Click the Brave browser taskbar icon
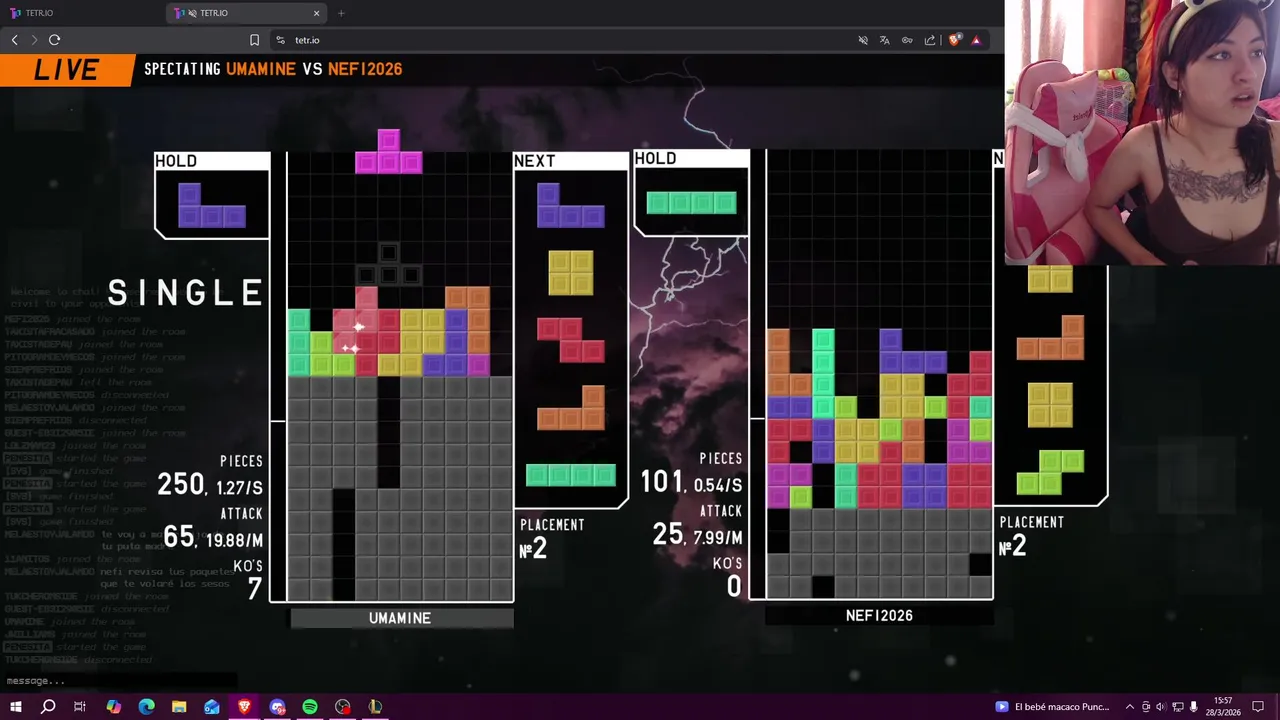This screenshot has width=1280, height=720. (245, 707)
